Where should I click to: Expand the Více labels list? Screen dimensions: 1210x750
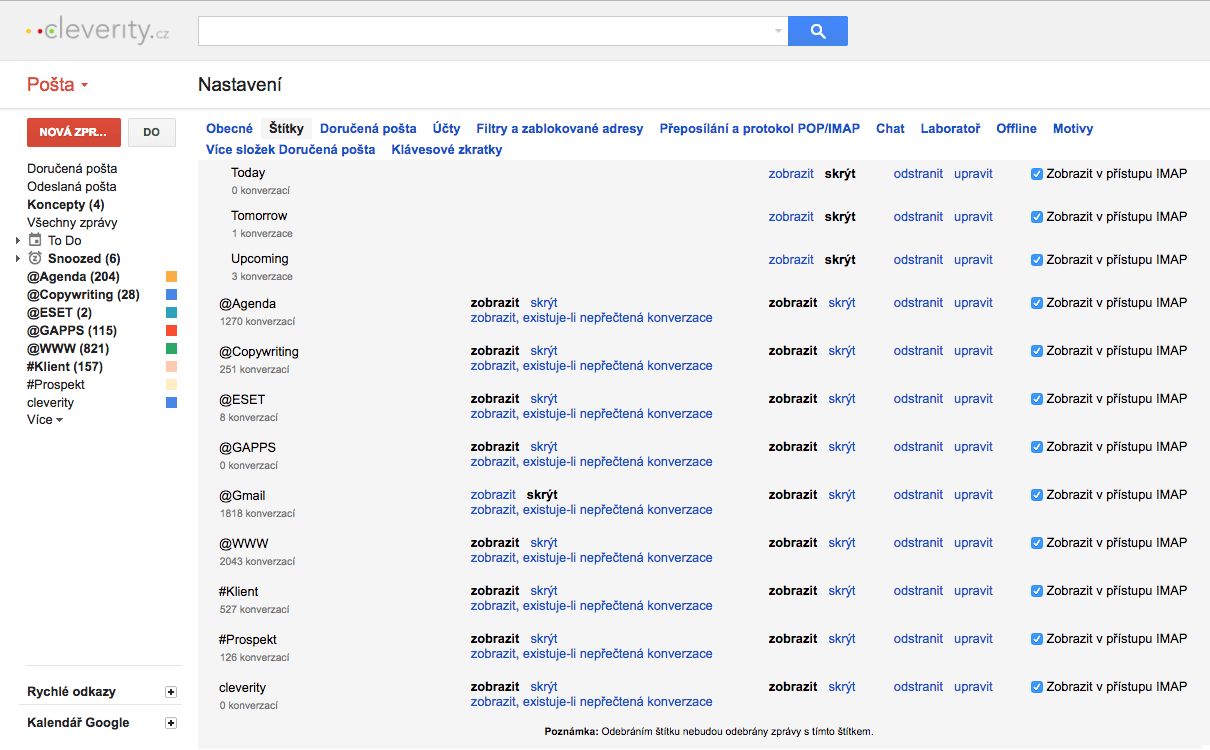pyautogui.click(x=44, y=420)
